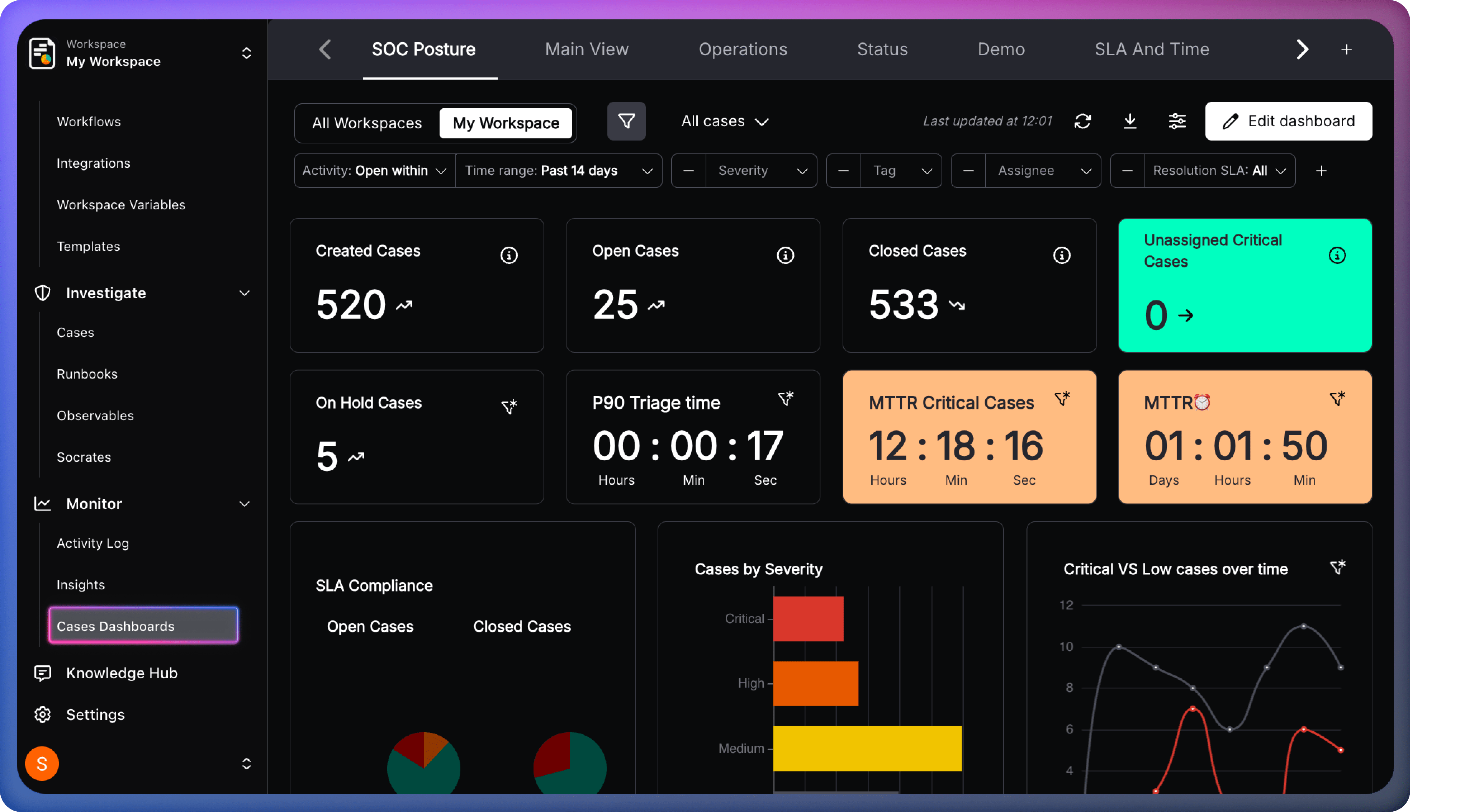This screenshot has width=1479, height=812.
Task: Open Runbooks in the sidebar
Action: coord(87,374)
